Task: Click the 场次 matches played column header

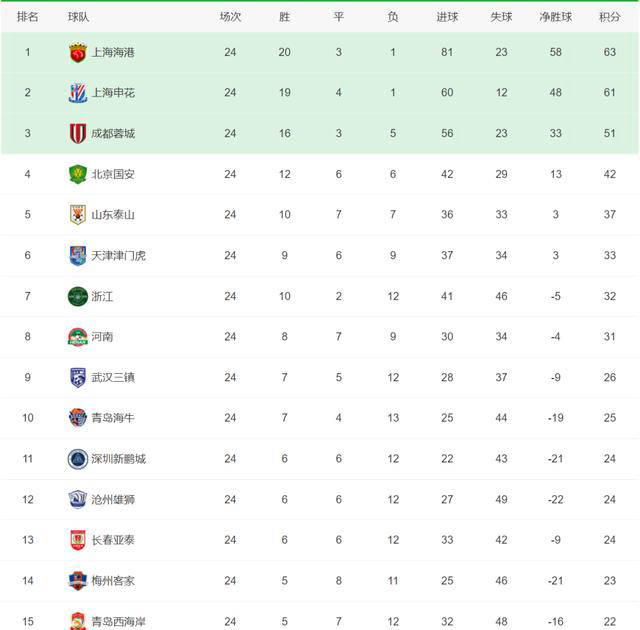Action: click(230, 17)
